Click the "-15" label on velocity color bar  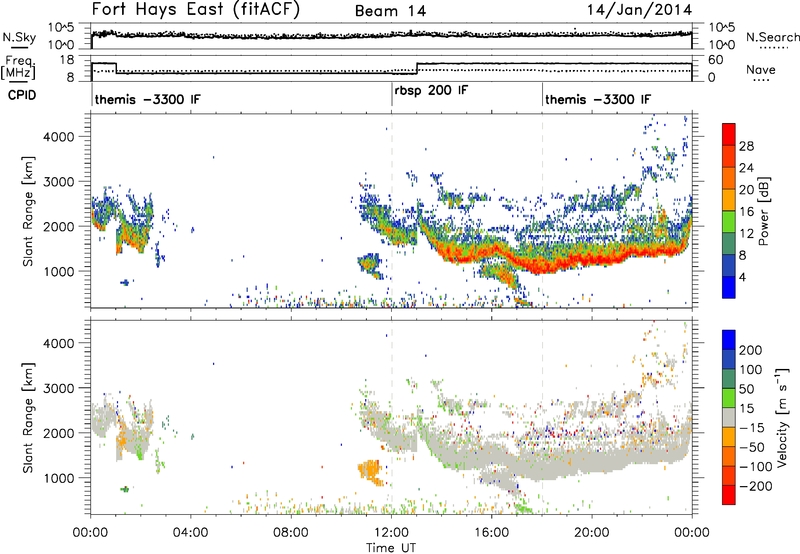(752, 428)
